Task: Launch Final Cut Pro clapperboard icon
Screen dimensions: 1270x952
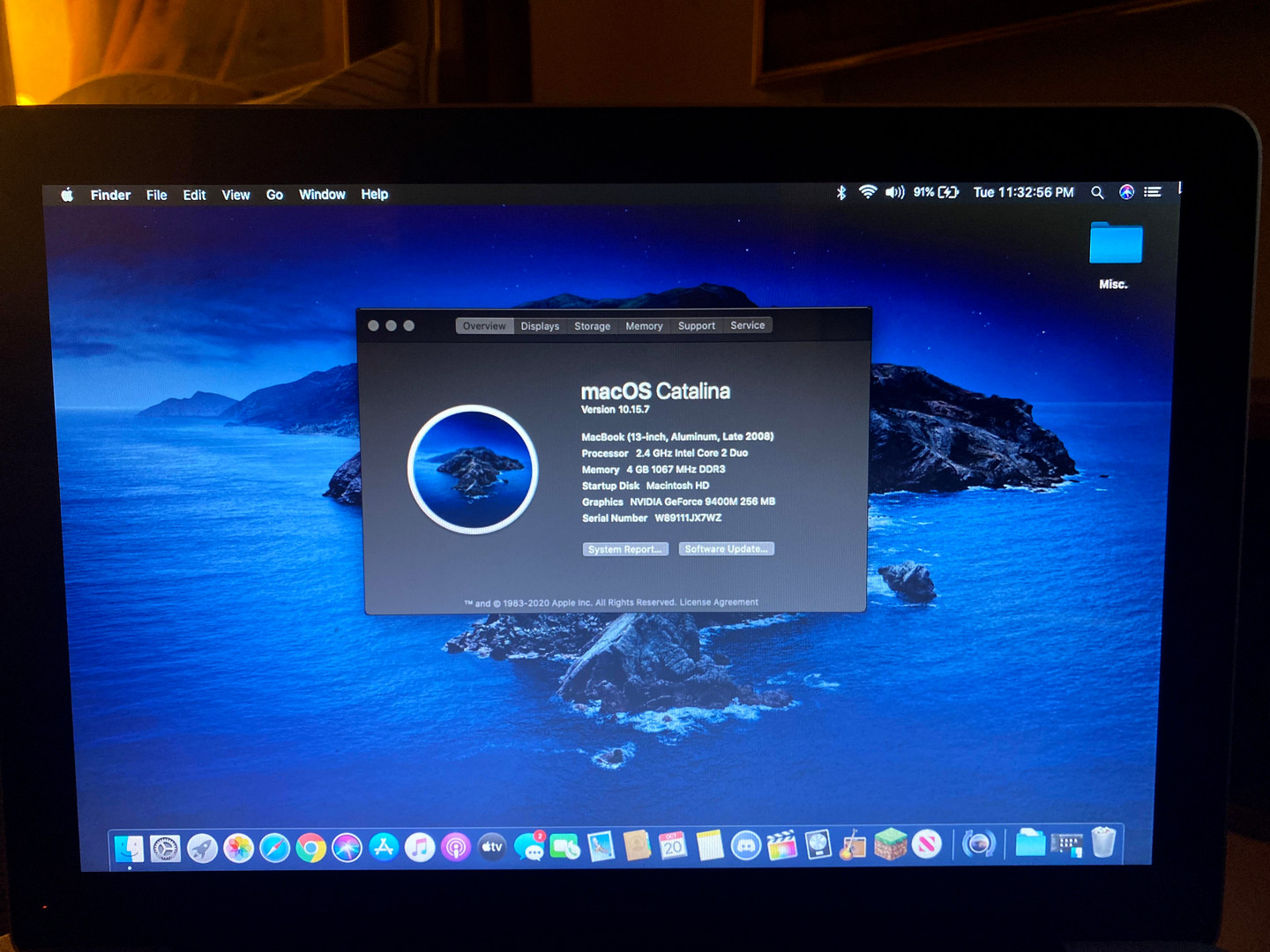Action: click(782, 844)
